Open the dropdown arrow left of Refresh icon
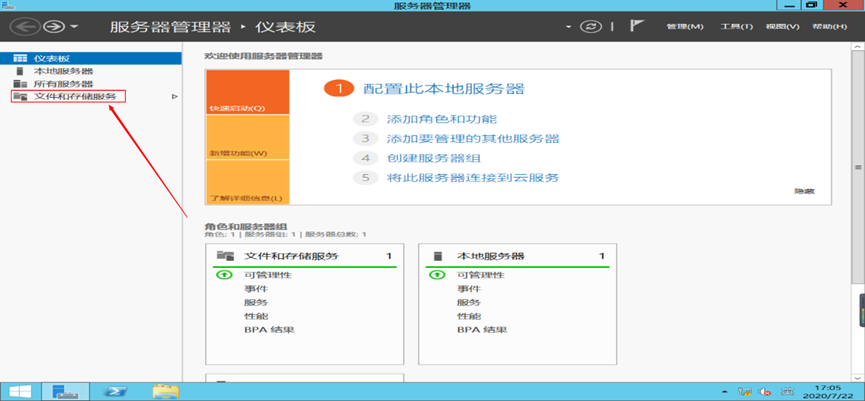The image size is (865, 401). [x=569, y=26]
